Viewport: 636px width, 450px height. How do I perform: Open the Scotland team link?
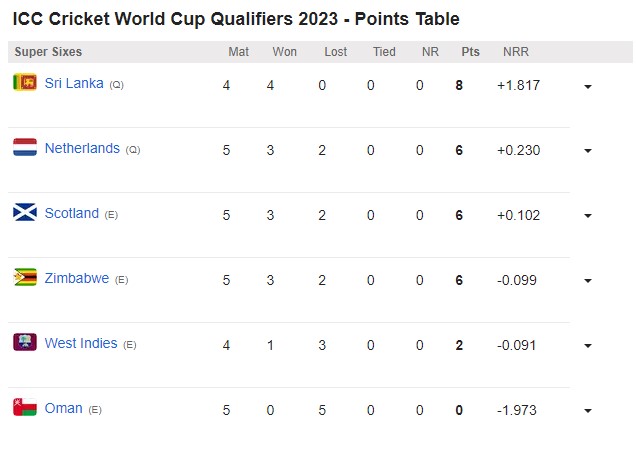[72, 214]
